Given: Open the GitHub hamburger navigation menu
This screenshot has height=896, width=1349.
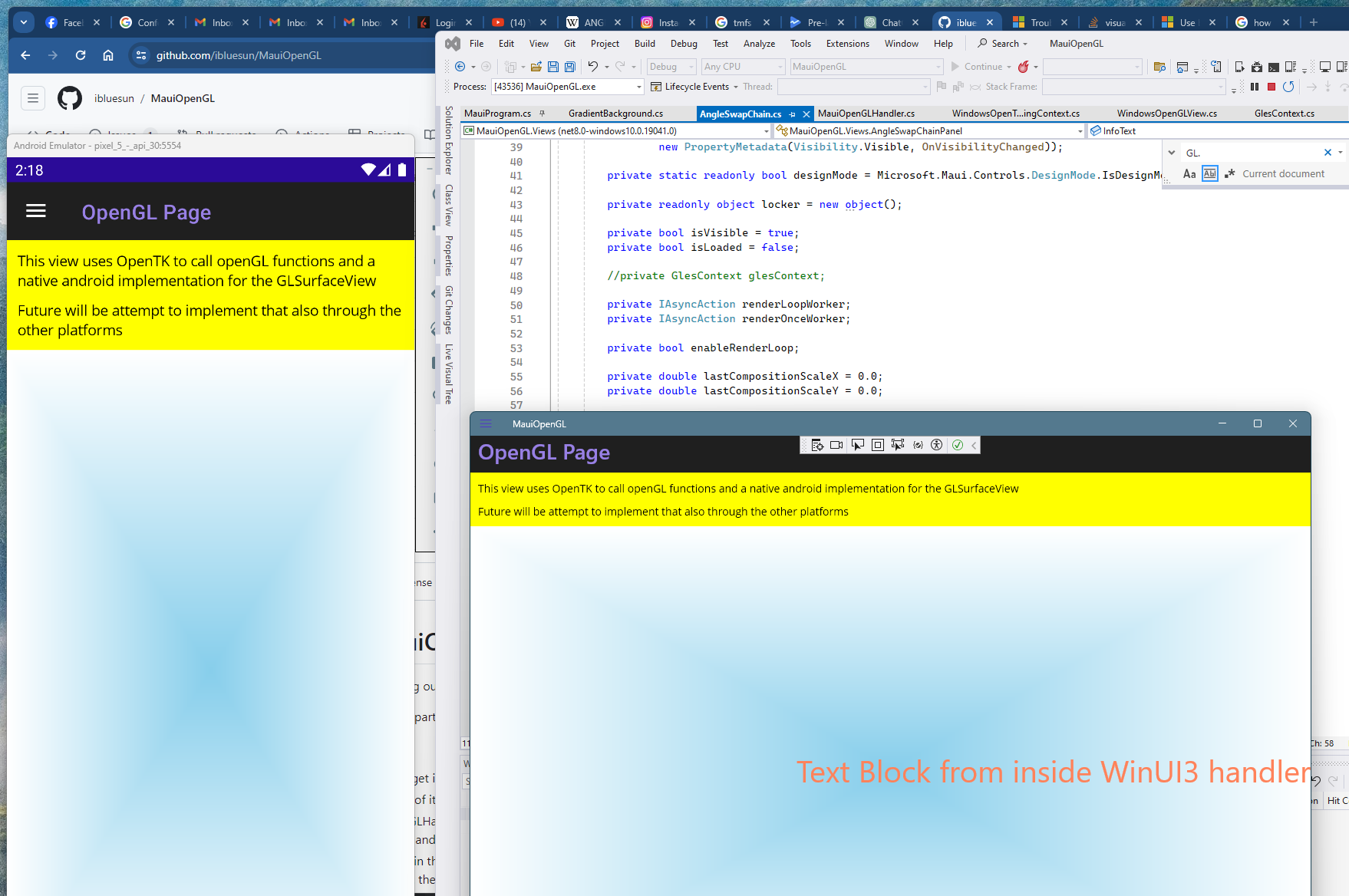Looking at the screenshot, I should coord(33,98).
